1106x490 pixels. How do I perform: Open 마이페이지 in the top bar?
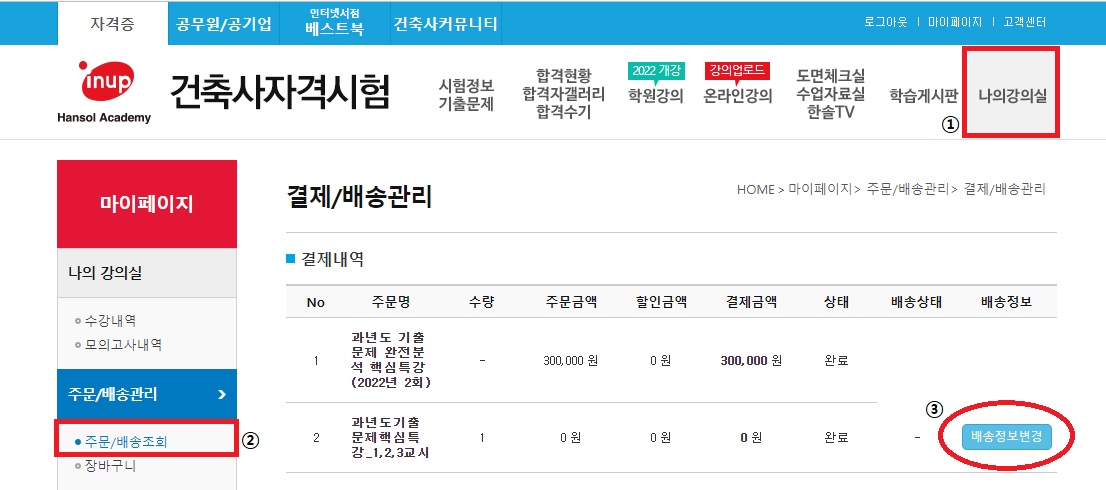pyautogui.click(x=955, y=22)
